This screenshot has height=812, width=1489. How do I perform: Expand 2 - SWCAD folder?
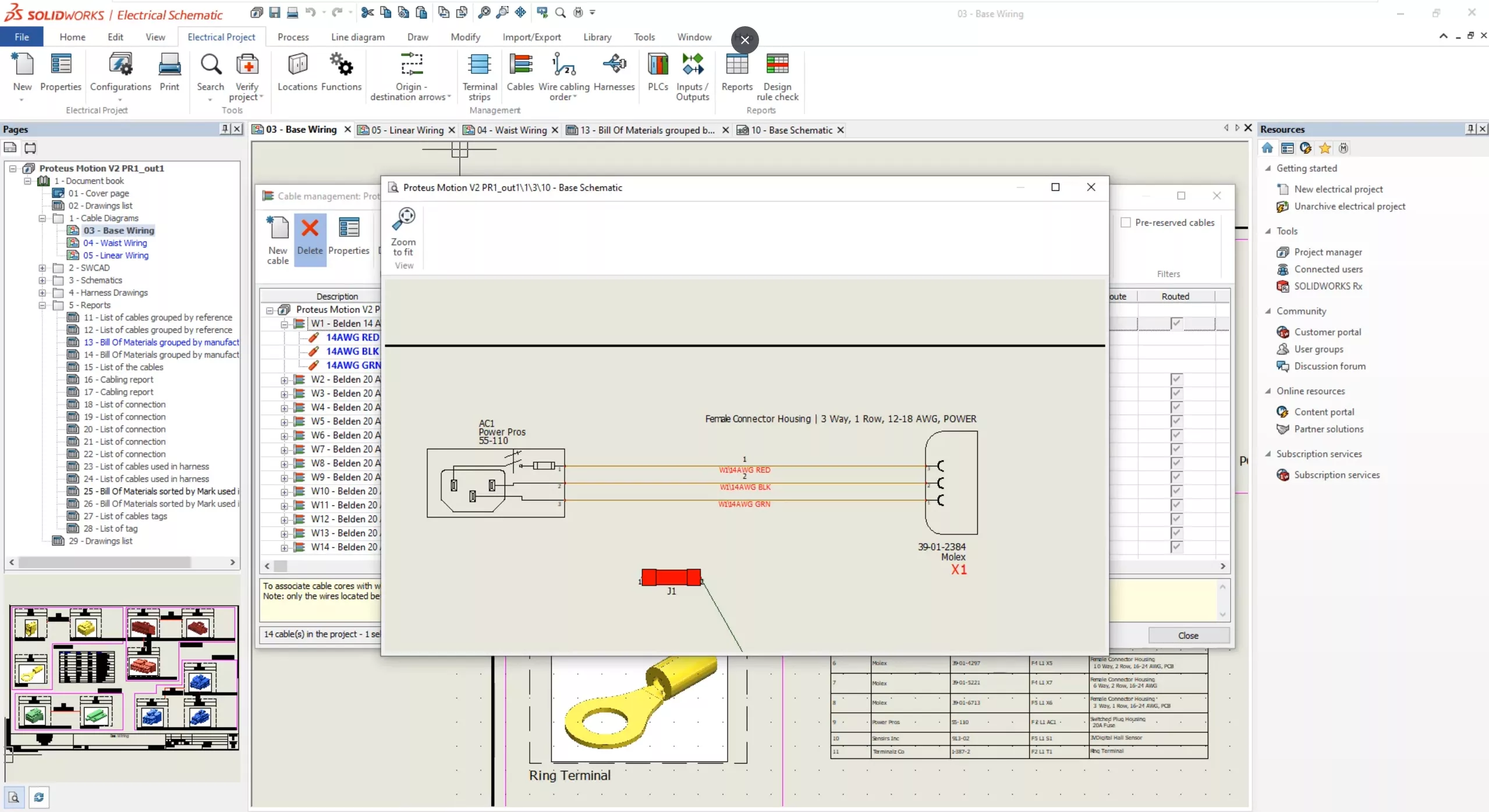coord(42,268)
